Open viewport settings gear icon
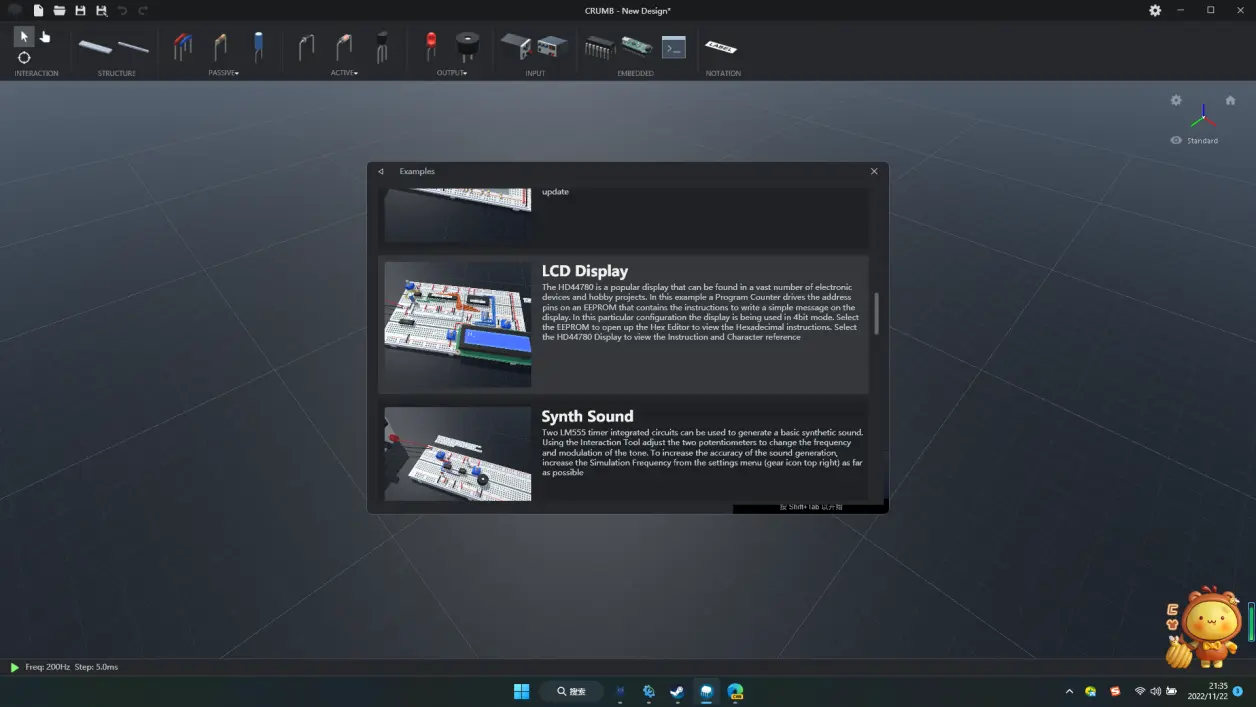The height and width of the screenshot is (707, 1256). click(1176, 100)
